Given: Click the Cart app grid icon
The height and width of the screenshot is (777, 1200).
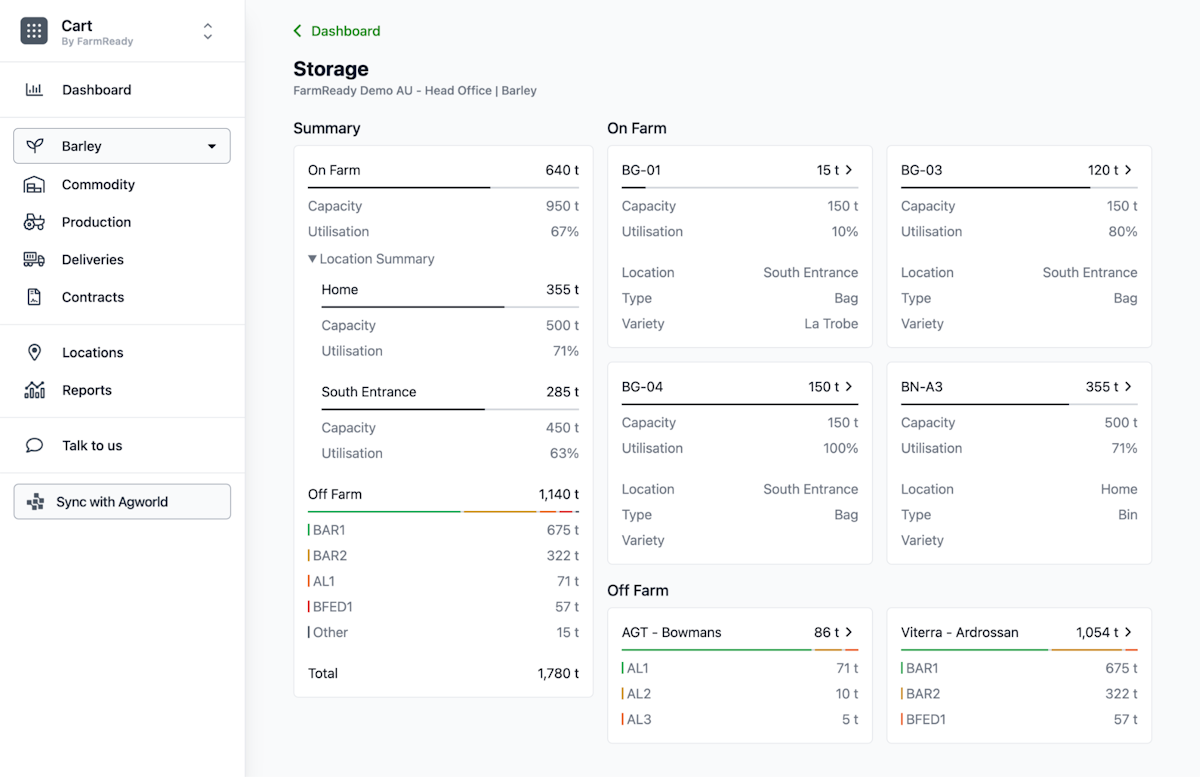Looking at the screenshot, I should click(34, 31).
